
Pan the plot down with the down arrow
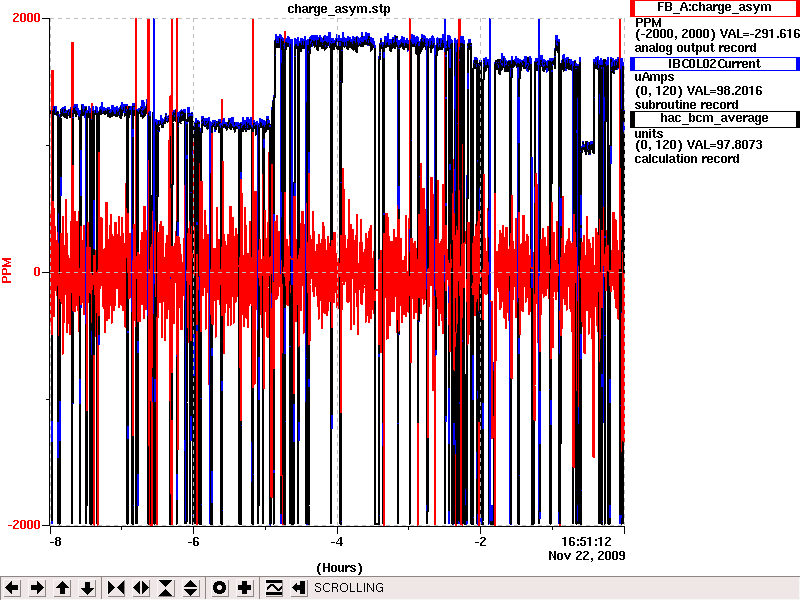pyautogui.click(x=87, y=588)
